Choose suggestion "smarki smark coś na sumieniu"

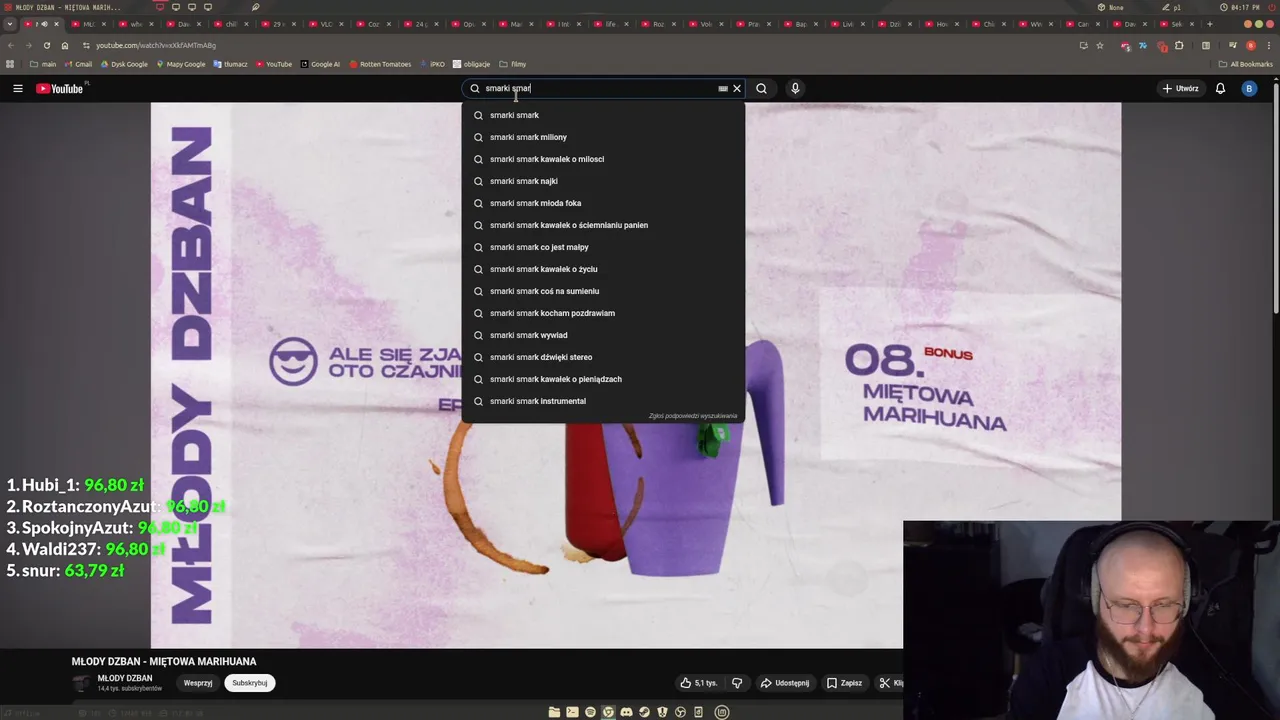(x=604, y=291)
